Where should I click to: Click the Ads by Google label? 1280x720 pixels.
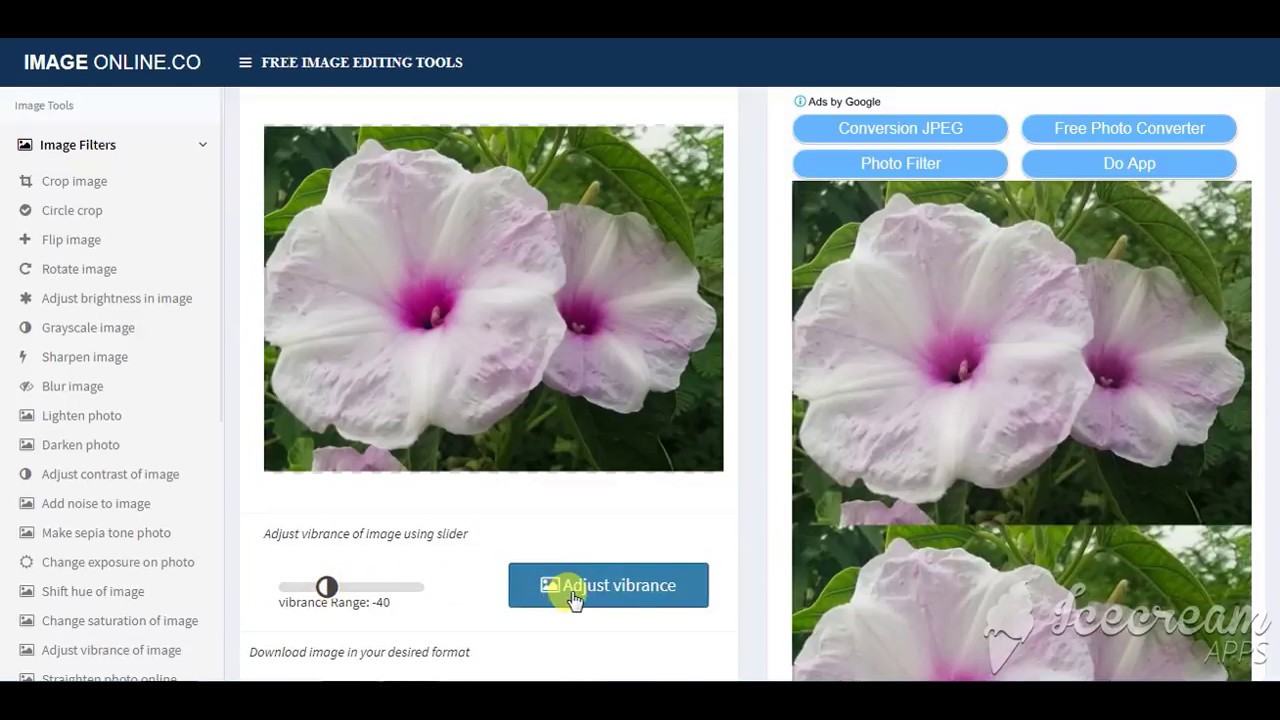point(844,101)
